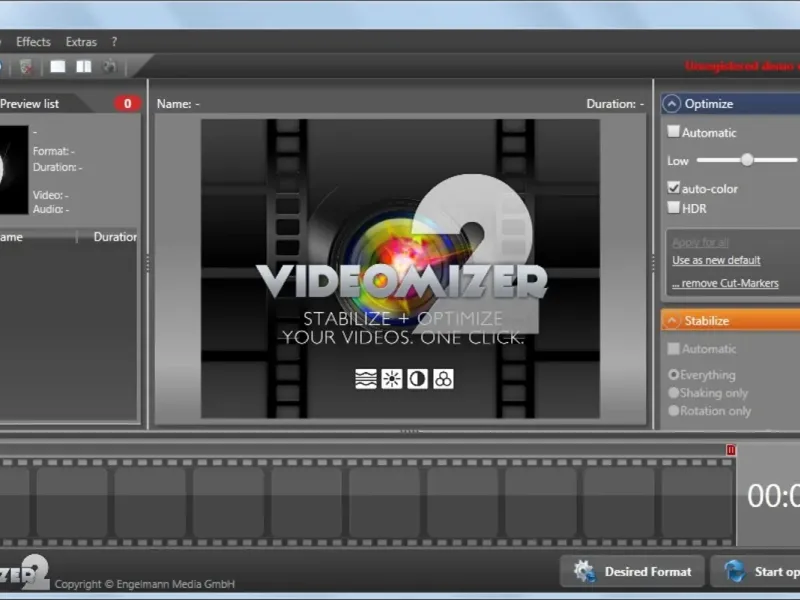Uncheck the auto-color checkbox
Image resolution: width=800 pixels, height=600 pixels.
pyautogui.click(x=673, y=187)
